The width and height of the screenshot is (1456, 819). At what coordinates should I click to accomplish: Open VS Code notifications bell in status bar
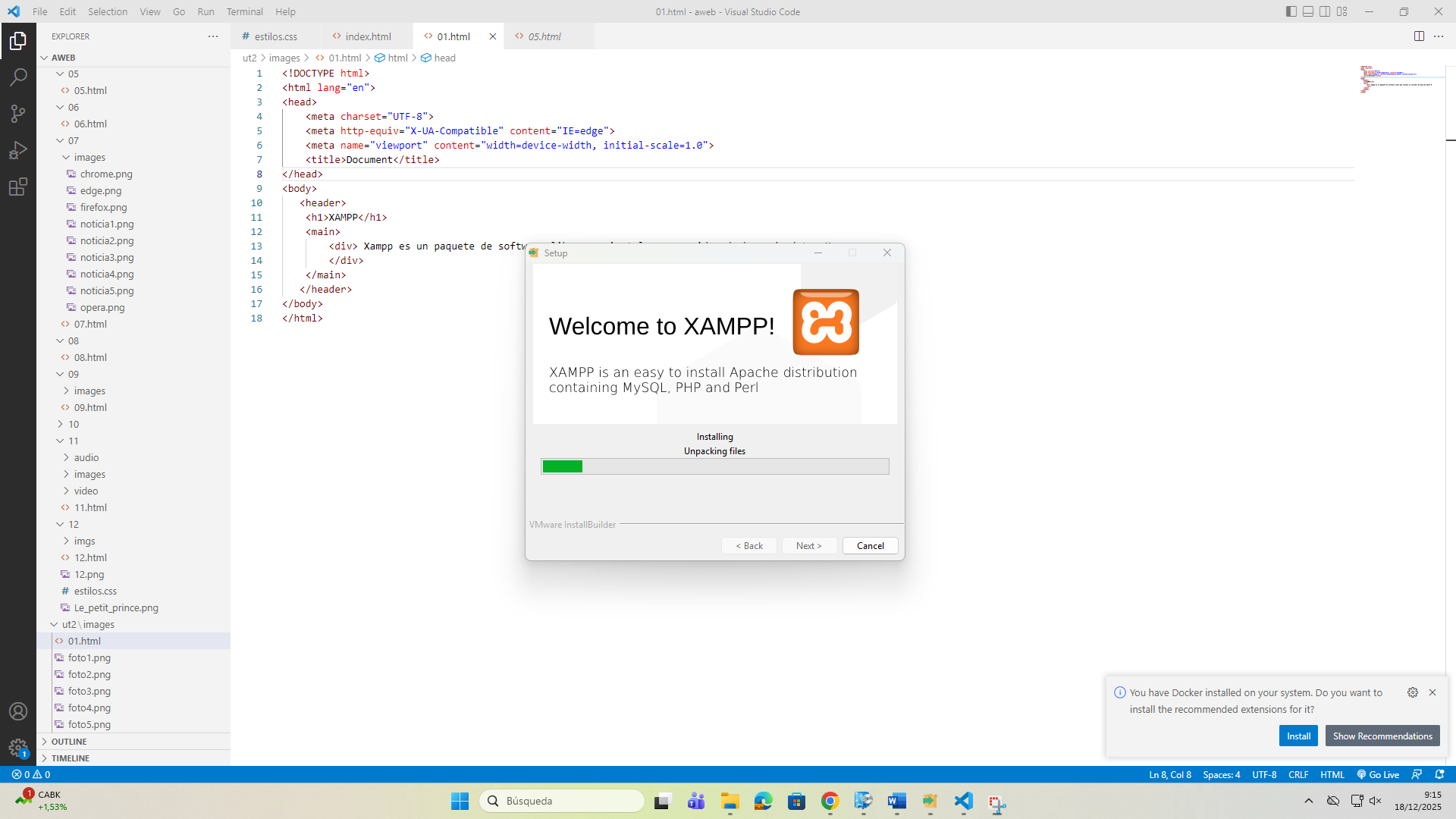[x=1439, y=774]
